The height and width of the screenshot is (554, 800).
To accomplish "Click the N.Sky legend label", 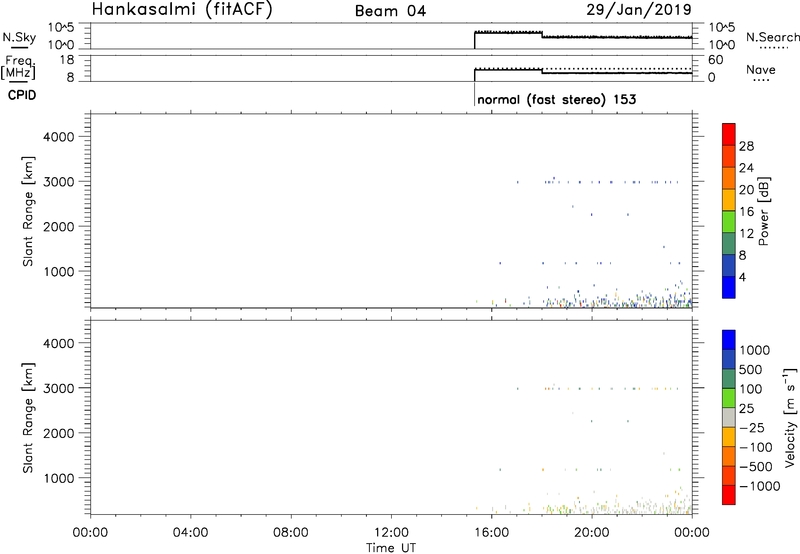I will click(x=19, y=37).
